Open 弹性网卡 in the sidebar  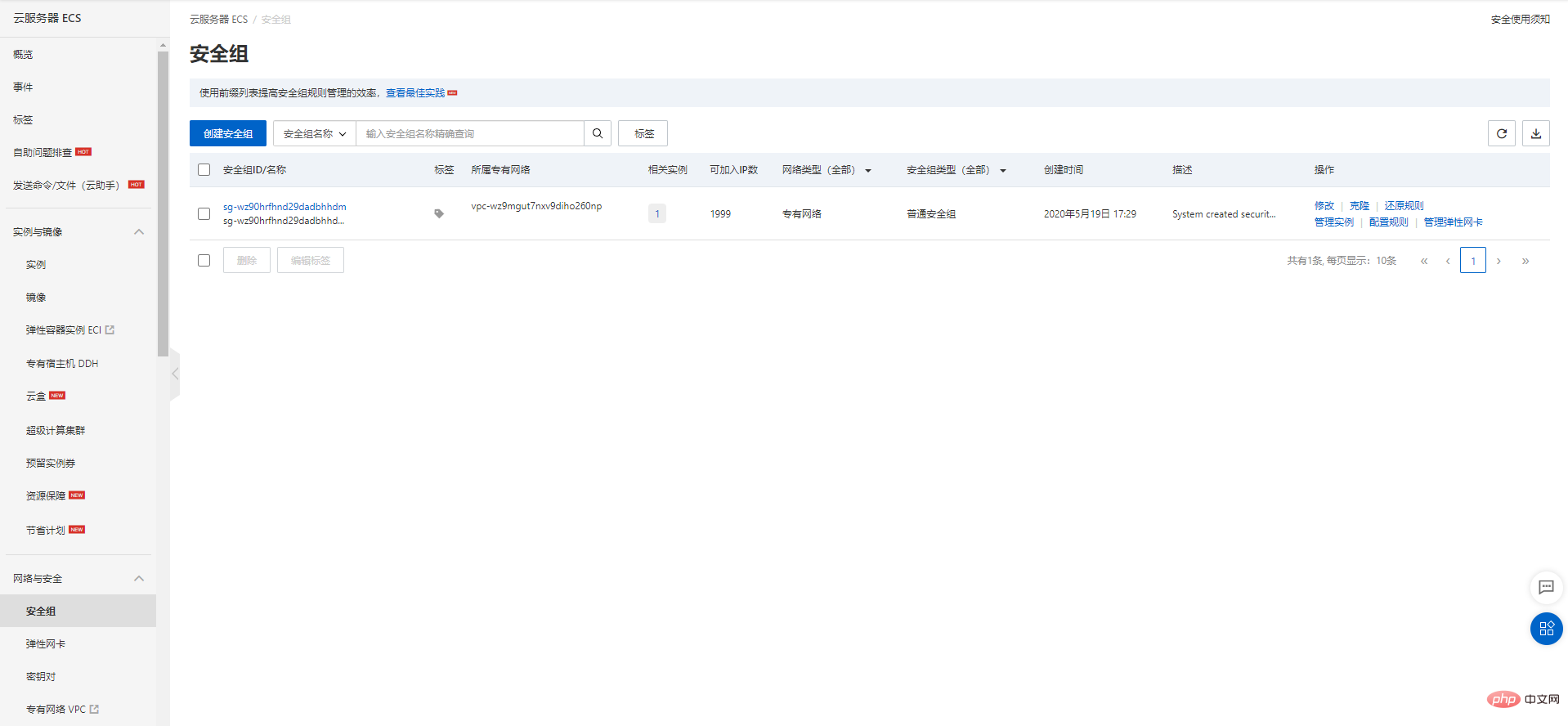(x=46, y=644)
